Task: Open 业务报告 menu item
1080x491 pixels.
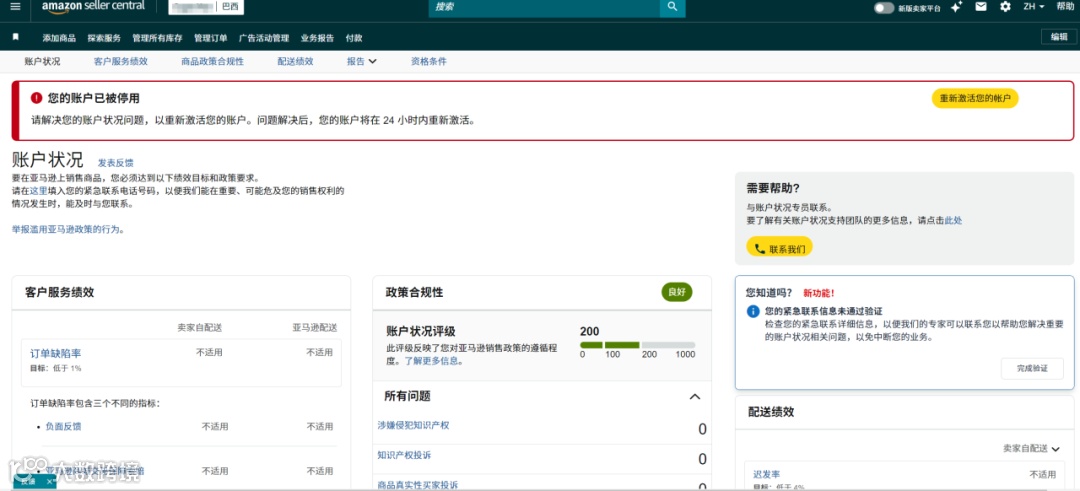Action: [x=318, y=38]
